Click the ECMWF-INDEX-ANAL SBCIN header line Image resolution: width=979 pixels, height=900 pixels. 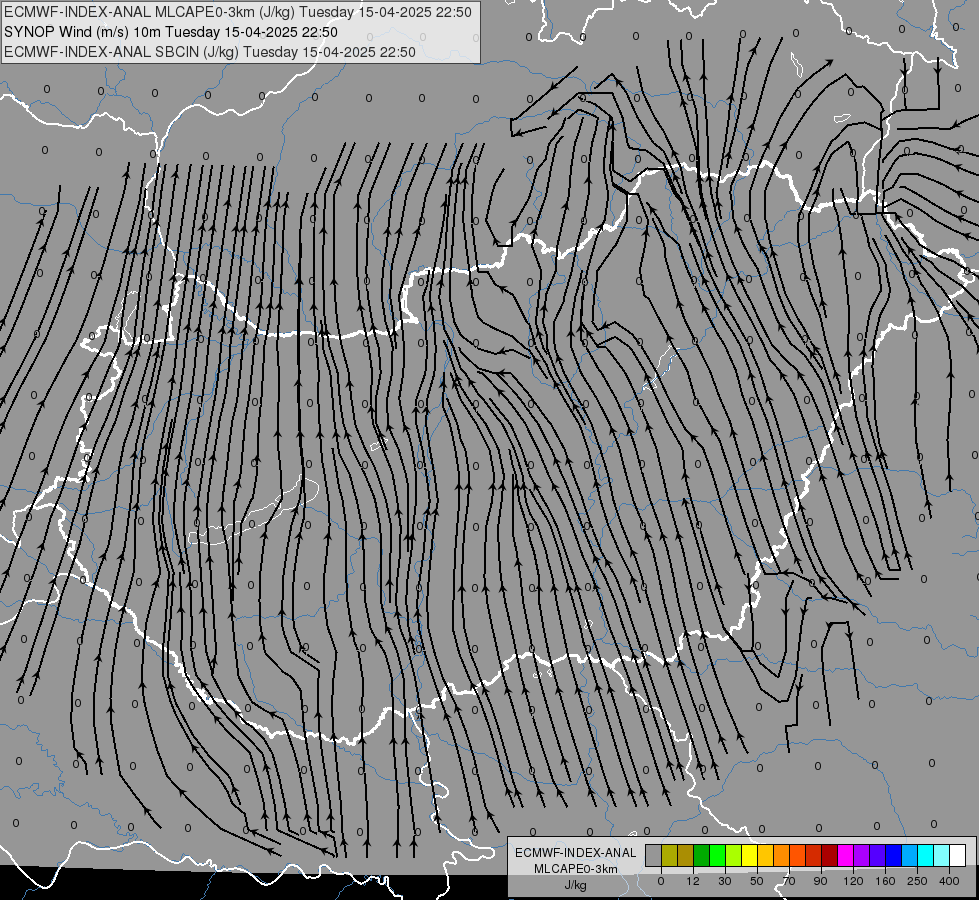click(x=209, y=52)
